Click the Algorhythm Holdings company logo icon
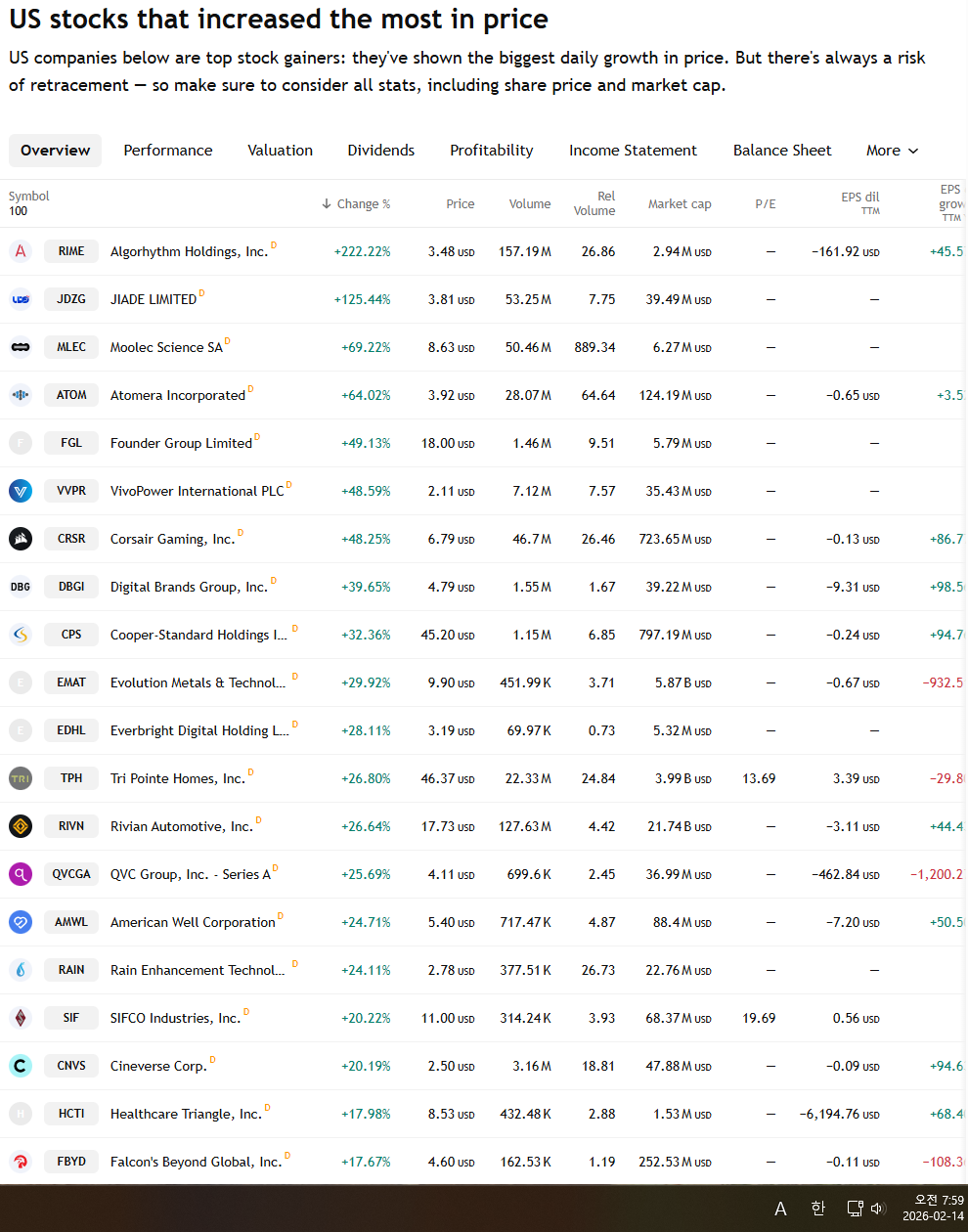968x1232 pixels. [21, 251]
